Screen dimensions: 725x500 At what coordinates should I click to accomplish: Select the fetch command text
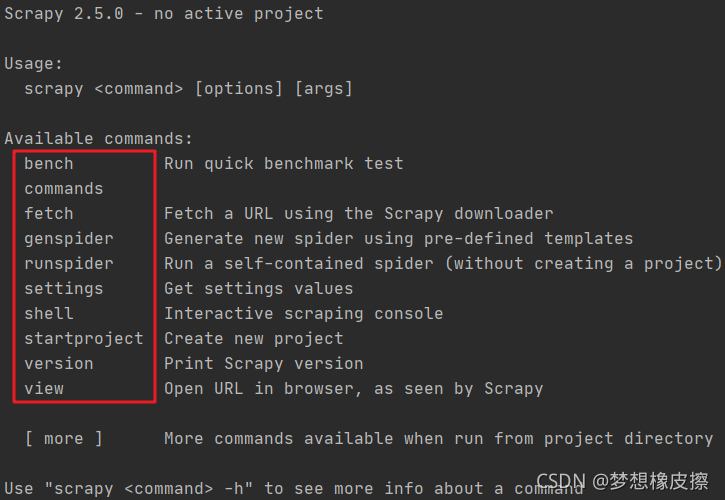click(49, 213)
